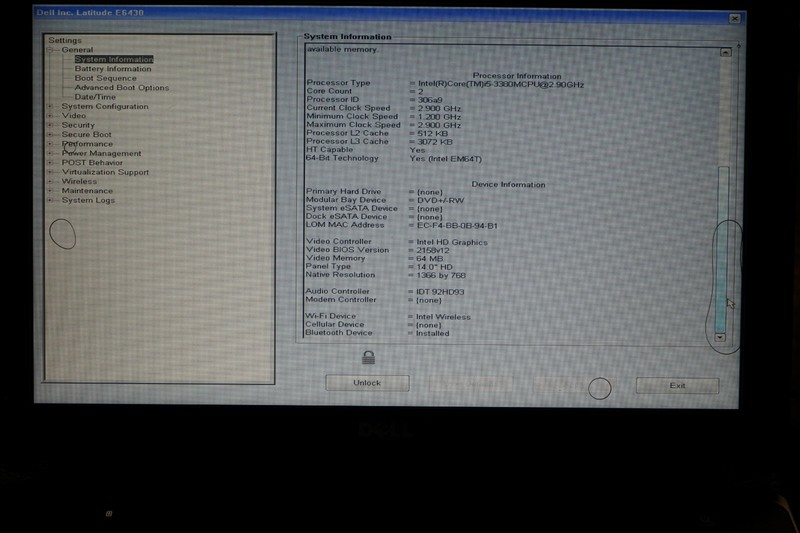
Task: Open Date/Time settings
Action: point(95,97)
